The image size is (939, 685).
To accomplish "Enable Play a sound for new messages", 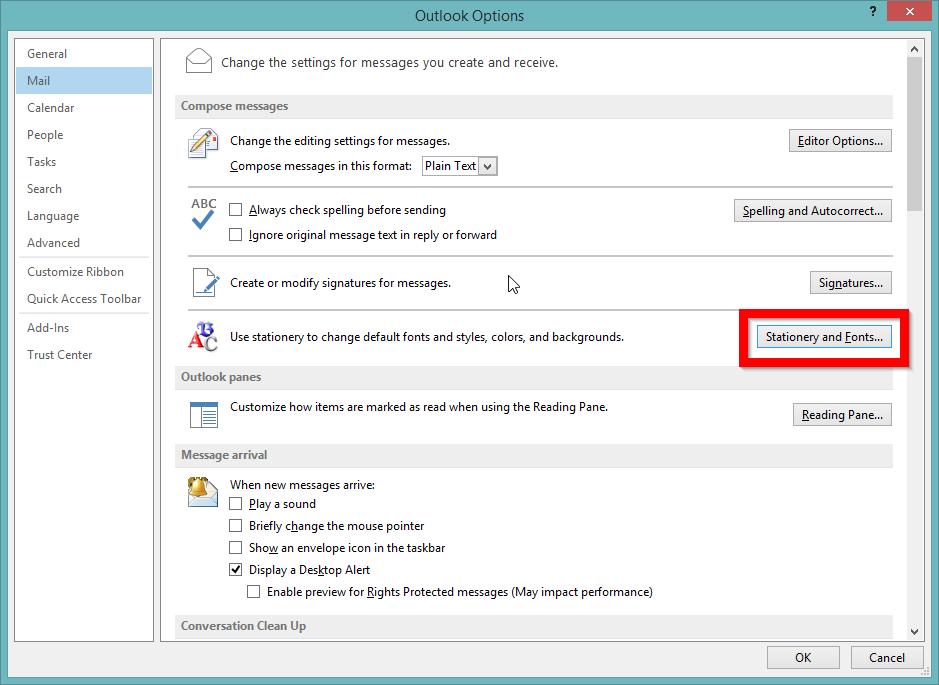I will point(236,503).
